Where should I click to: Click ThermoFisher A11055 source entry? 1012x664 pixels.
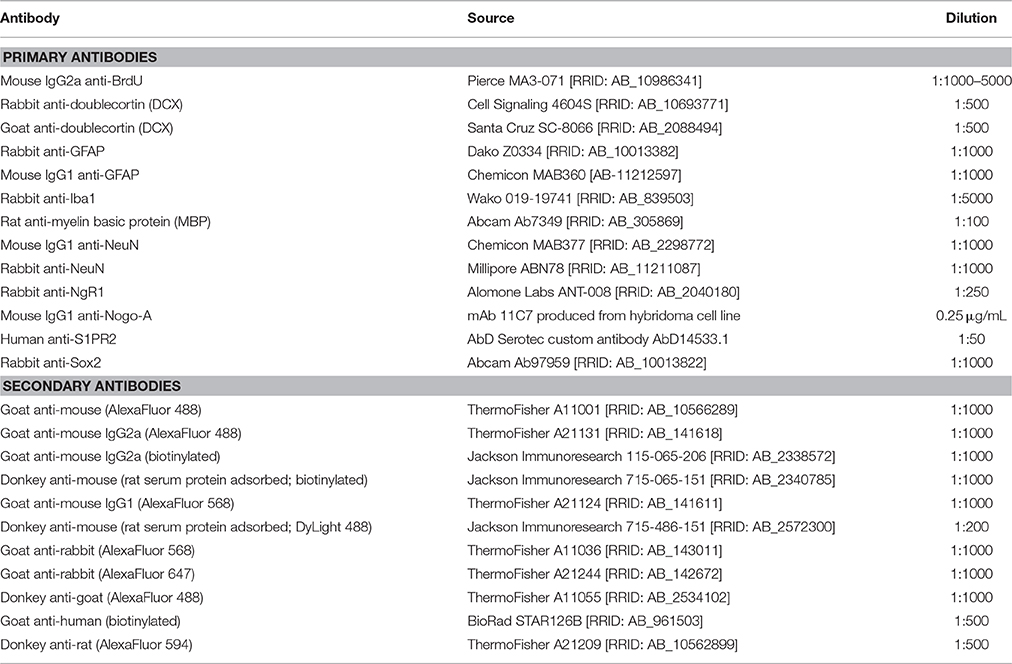coord(598,598)
